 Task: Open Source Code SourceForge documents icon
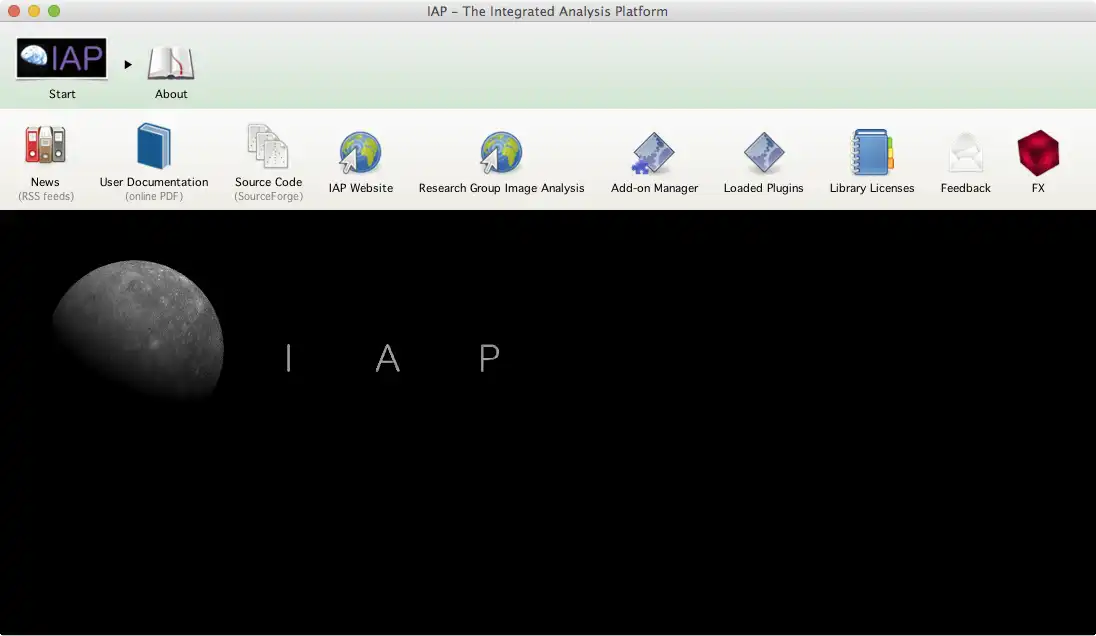click(x=268, y=146)
